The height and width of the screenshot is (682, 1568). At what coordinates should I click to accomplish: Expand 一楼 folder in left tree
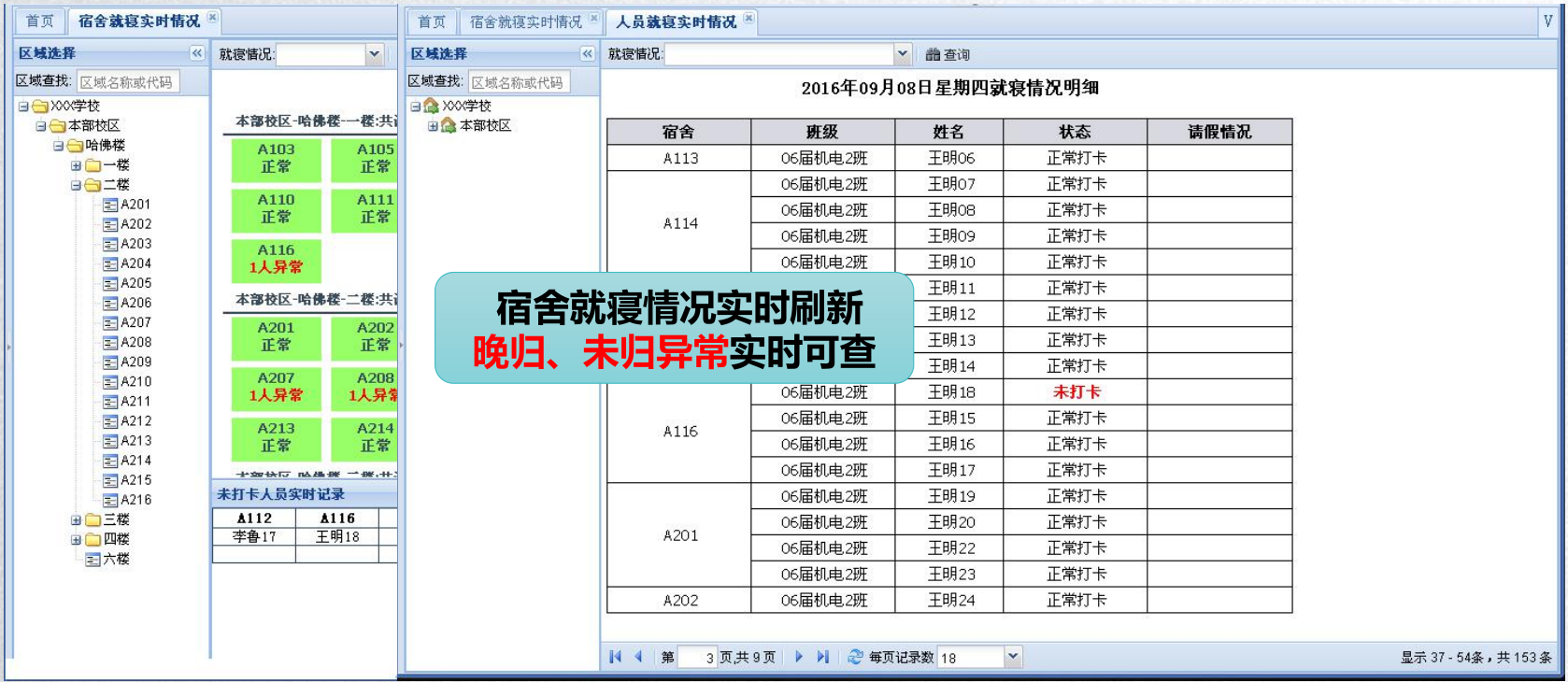[76, 165]
